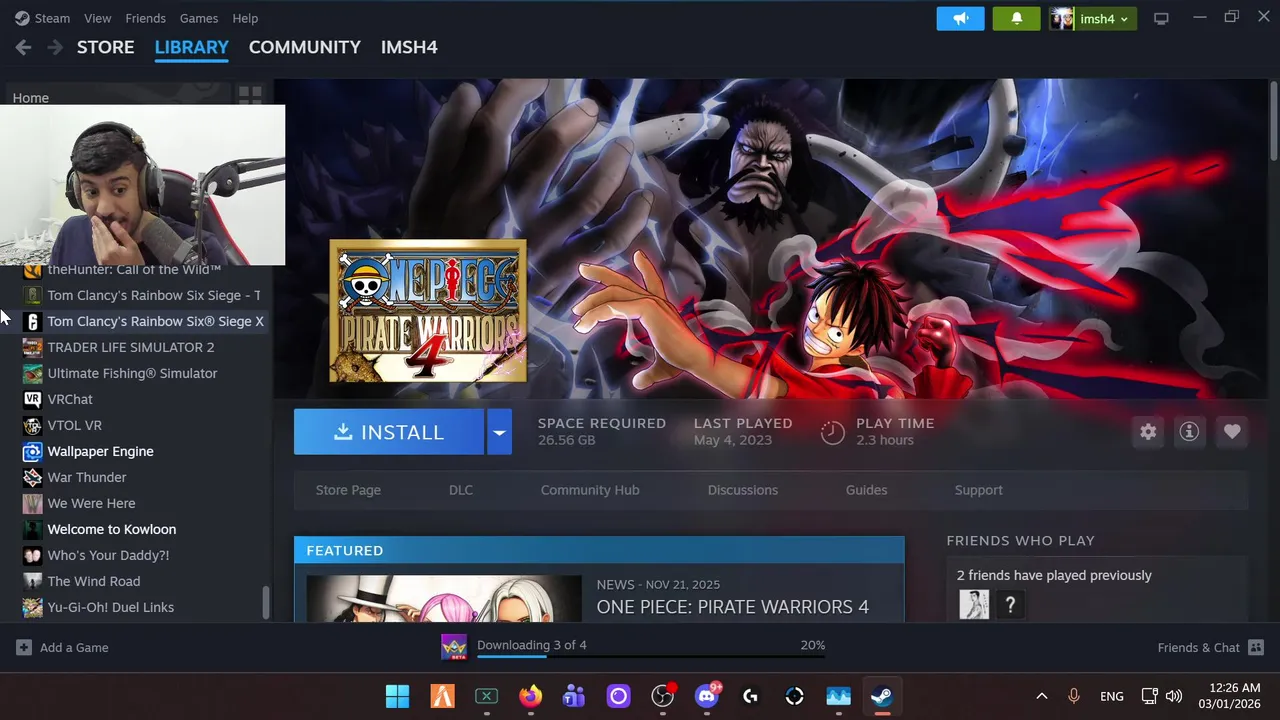1280x720 pixels.
Task: Open the Steam announcements megaphone icon
Action: point(960,19)
